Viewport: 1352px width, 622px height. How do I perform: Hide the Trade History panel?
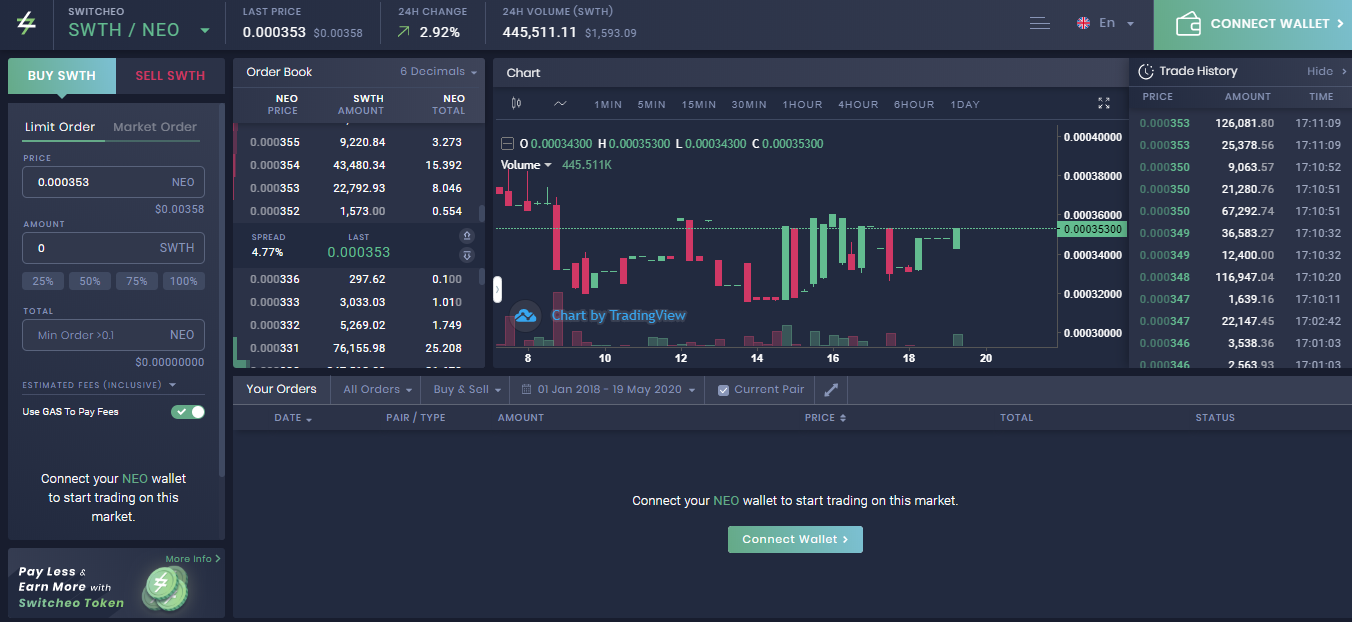tap(1326, 71)
